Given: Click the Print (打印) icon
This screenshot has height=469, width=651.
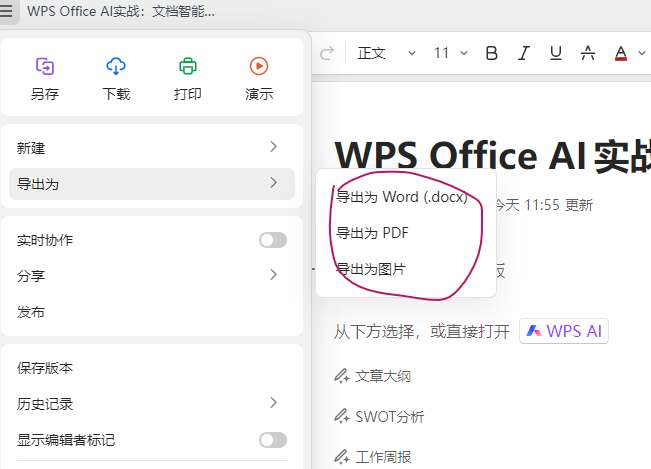Looking at the screenshot, I should (x=188, y=66).
